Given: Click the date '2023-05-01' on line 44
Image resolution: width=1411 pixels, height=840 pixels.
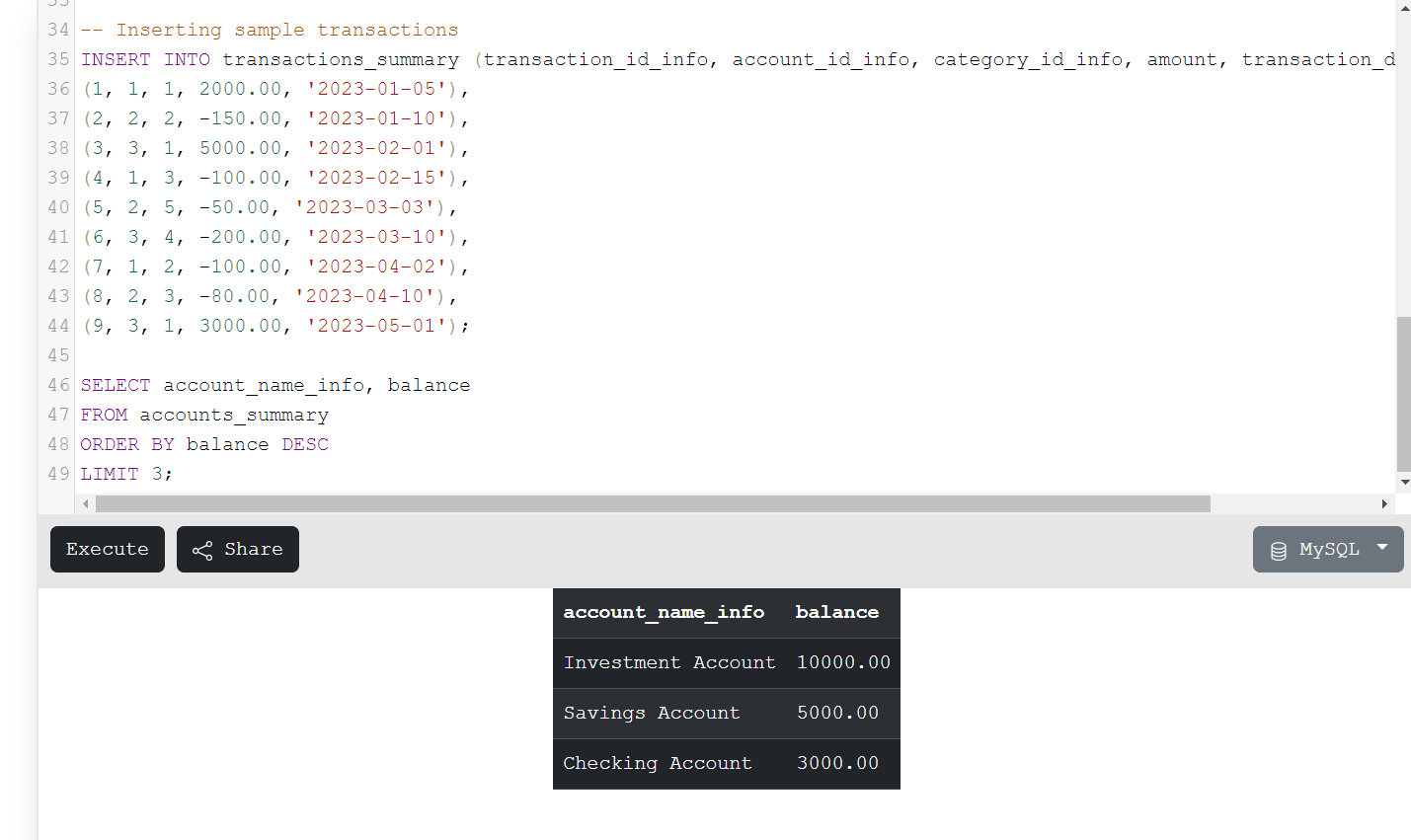Looking at the screenshot, I should (x=376, y=326).
